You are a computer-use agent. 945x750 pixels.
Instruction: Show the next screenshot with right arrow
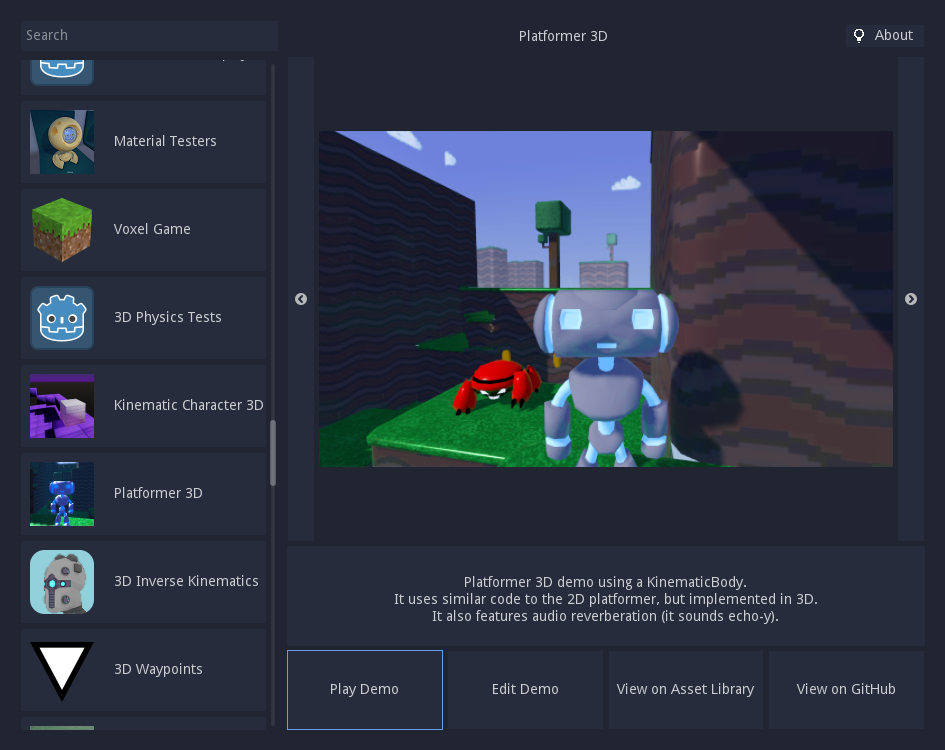pyautogui.click(x=911, y=299)
